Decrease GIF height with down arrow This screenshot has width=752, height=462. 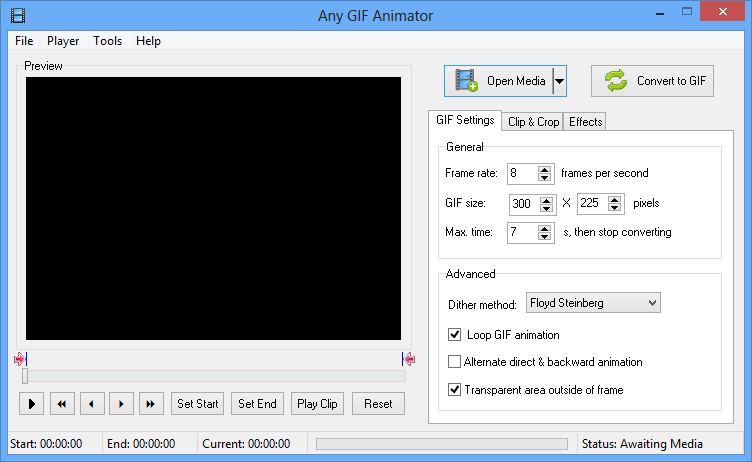(614, 208)
